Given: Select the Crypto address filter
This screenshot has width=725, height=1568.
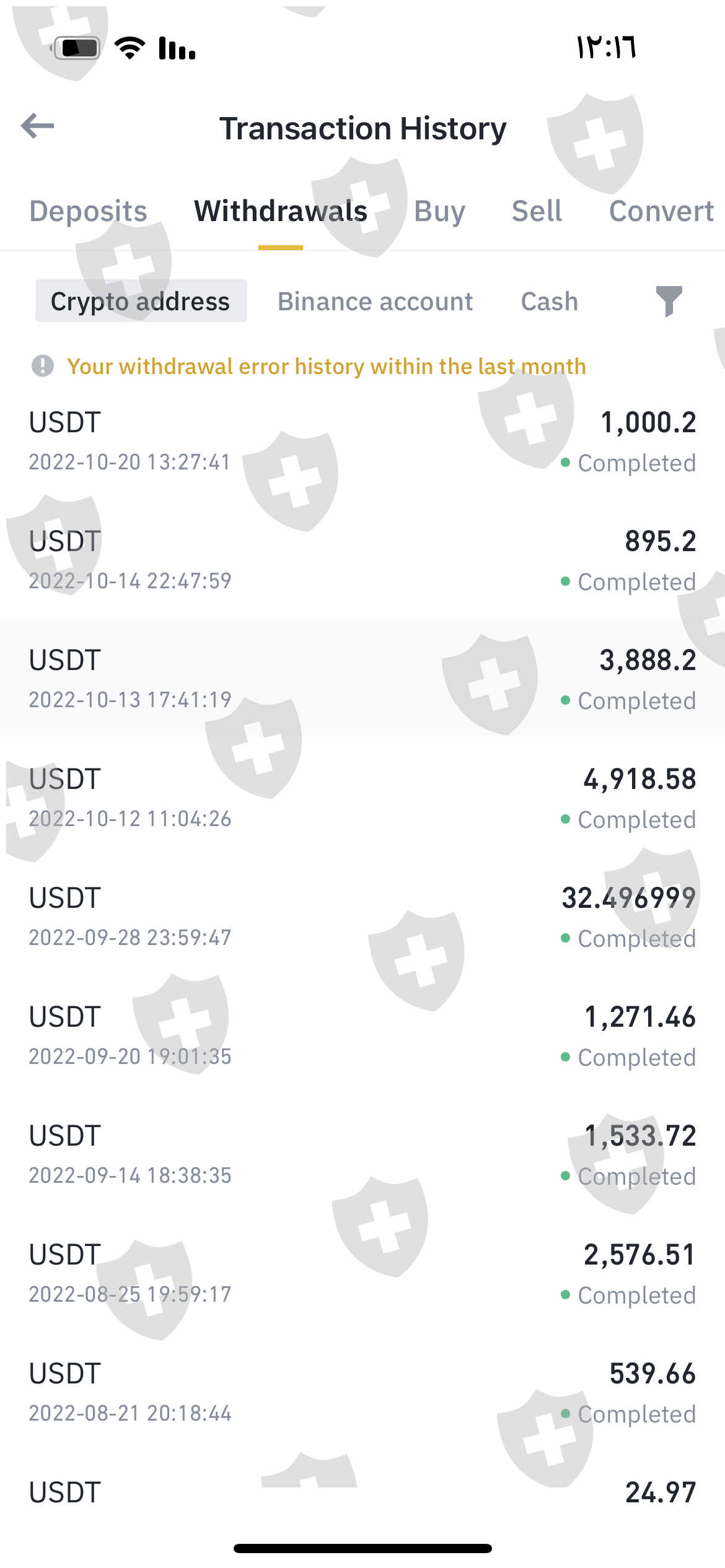Looking at the screenshot, I should coord(141,302).
